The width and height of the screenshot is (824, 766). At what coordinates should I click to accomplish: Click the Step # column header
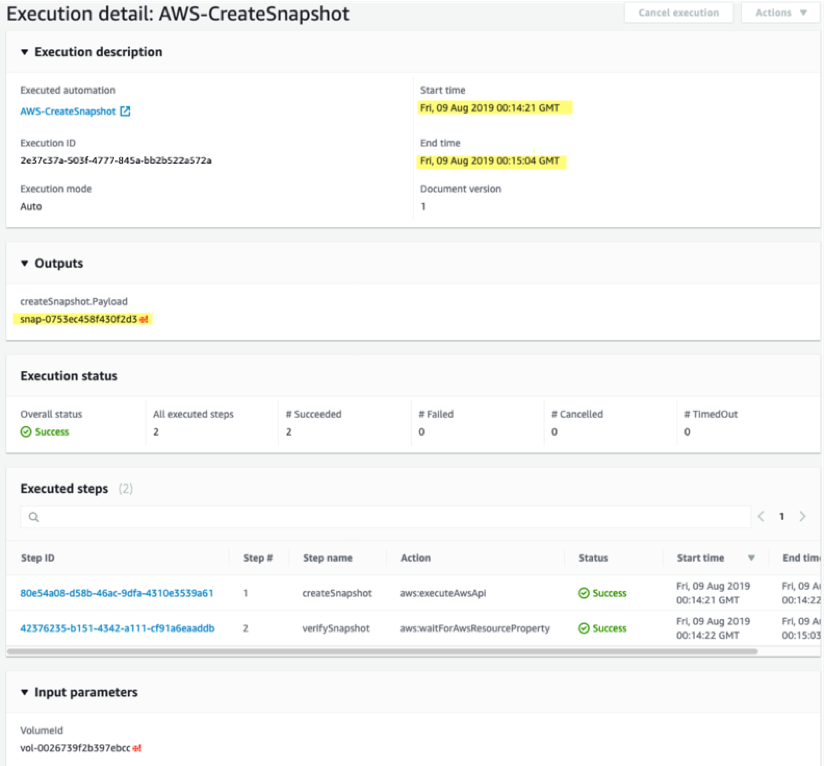pyautogui.click(x=258, y=558)
